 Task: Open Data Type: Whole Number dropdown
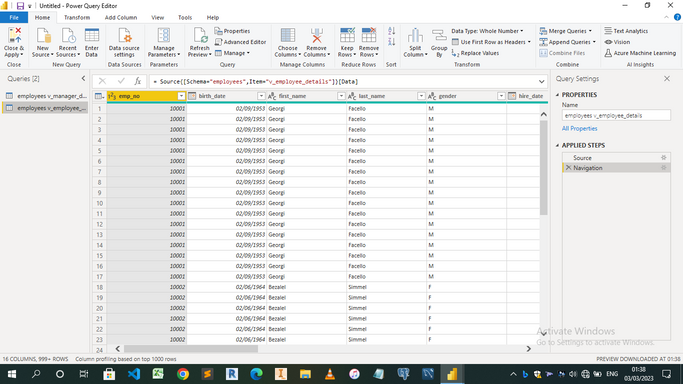487,31
